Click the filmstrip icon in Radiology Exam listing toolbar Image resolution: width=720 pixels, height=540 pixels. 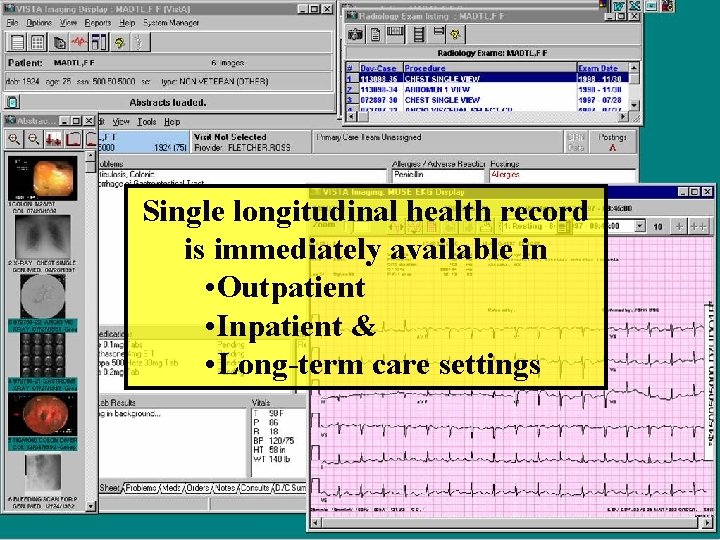tap(395, 34)
